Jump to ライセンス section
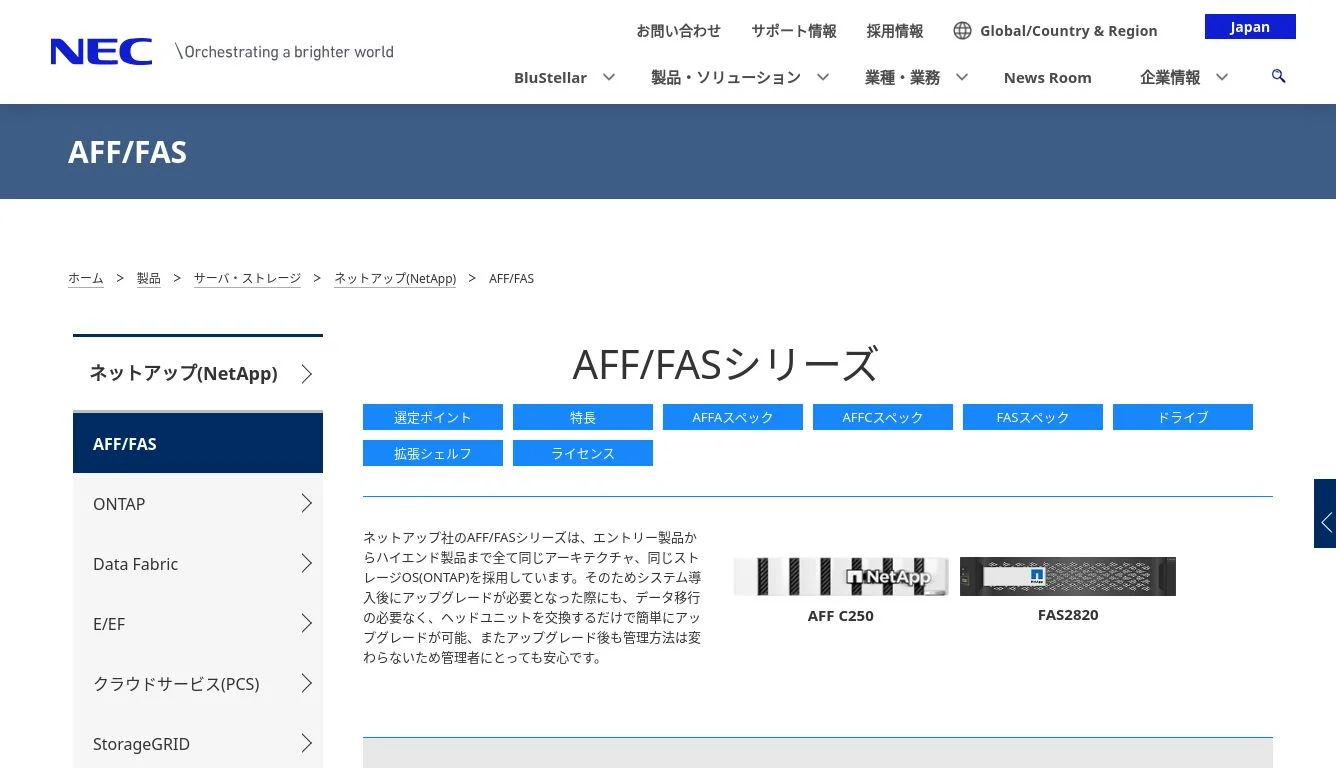The width and height of the screenshot is (1336, 768). coord(583,453)
